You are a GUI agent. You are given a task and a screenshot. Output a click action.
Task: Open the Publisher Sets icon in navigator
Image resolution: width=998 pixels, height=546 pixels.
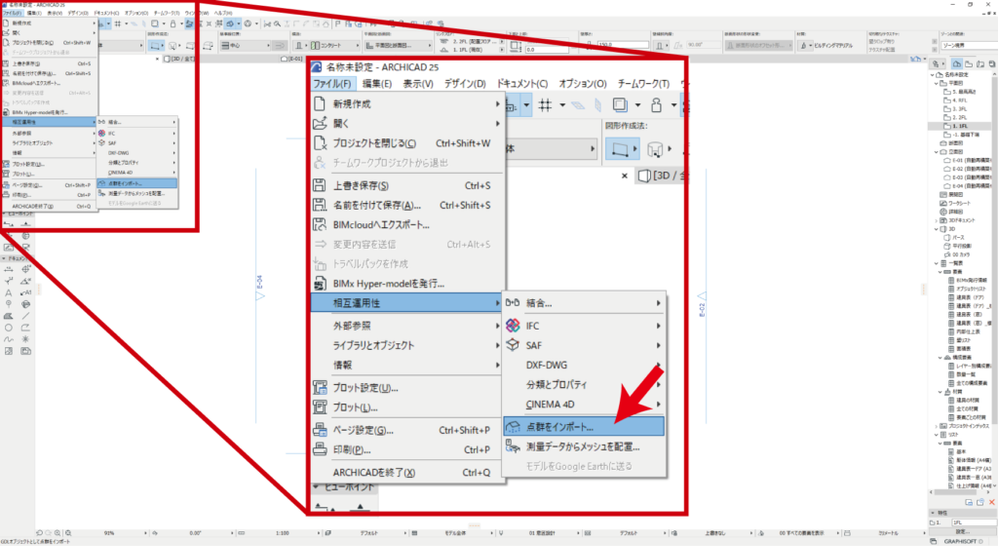[992, 64]
